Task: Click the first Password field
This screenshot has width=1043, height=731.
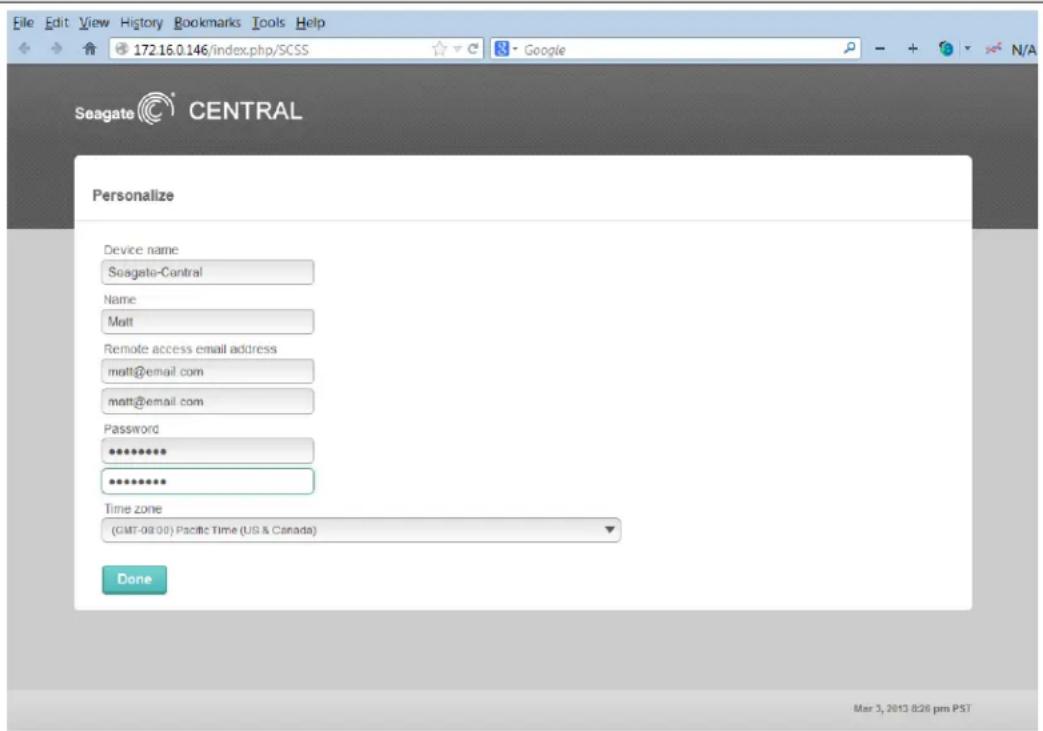Action: 208,451
